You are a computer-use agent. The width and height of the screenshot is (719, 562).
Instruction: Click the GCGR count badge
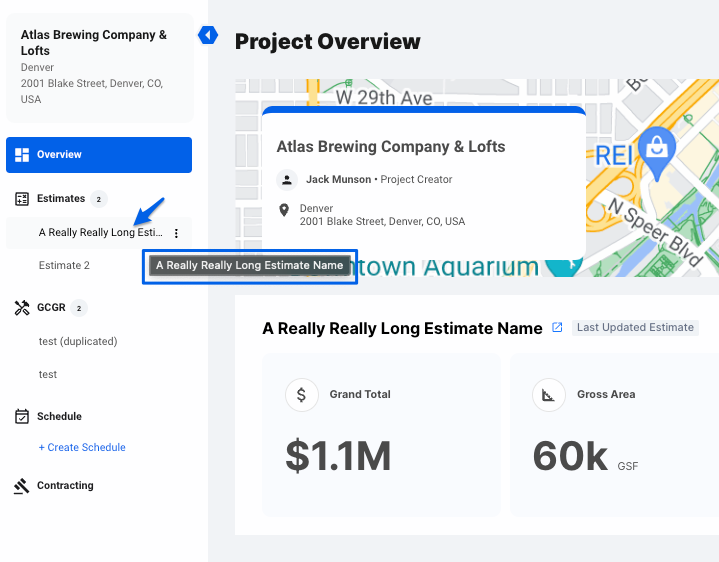[79, 308]
